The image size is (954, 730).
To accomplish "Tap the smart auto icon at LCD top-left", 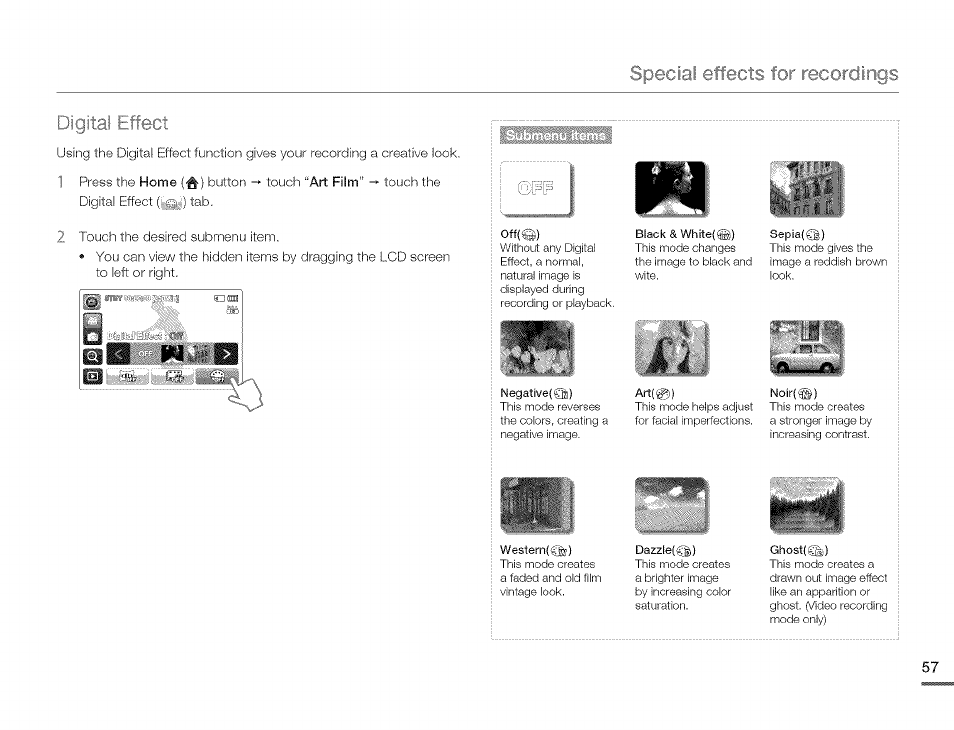I will click(92, 302).
